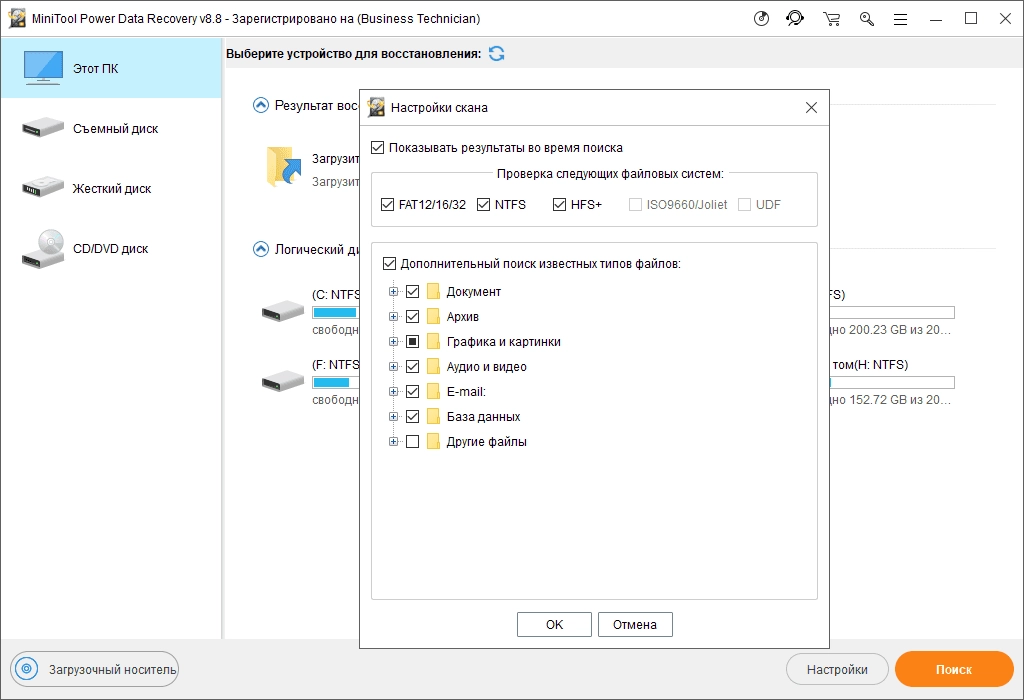The width and height of the screenshot is (1024, 700).
Task: Confirm scan settings with OK
Action: pyautogui.click(x=554, y=624)
